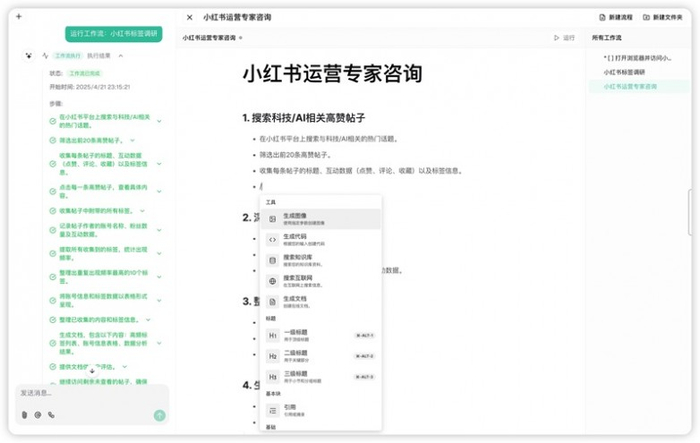Close the 小红书运营专家咨询 editor with the X icon
This screenshot has width=700, height=443.
tap(189, 17)
